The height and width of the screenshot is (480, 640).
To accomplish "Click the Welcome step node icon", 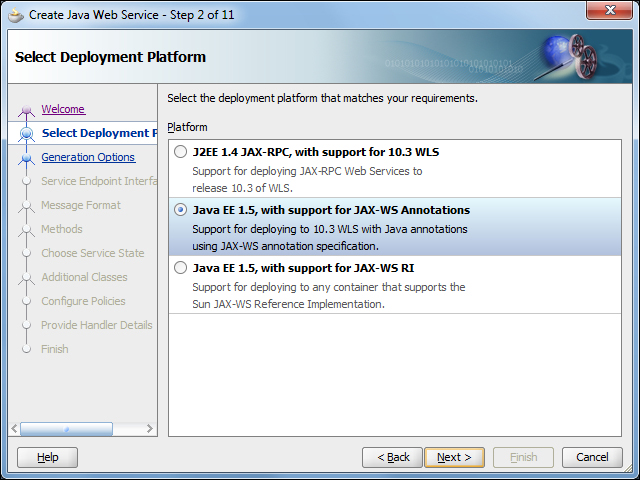I will tap(26, 110).
